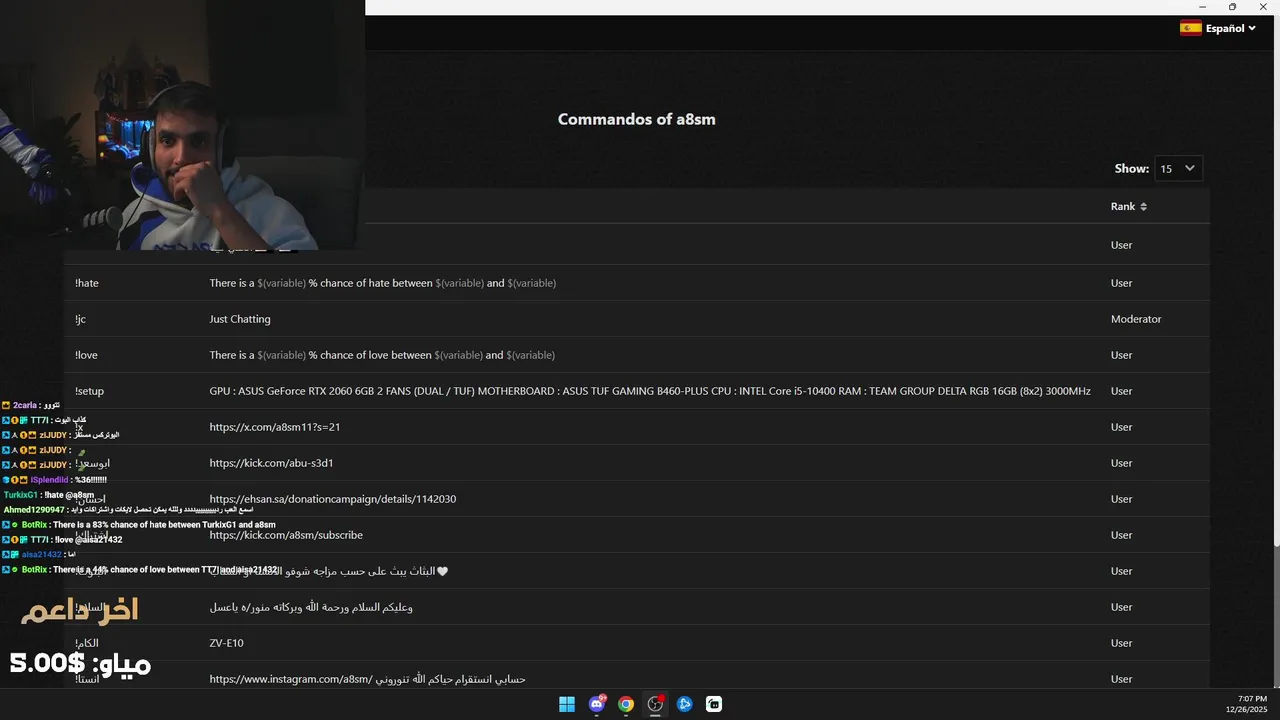Click the Commandos of a8sm heading

tap(637, 119)
